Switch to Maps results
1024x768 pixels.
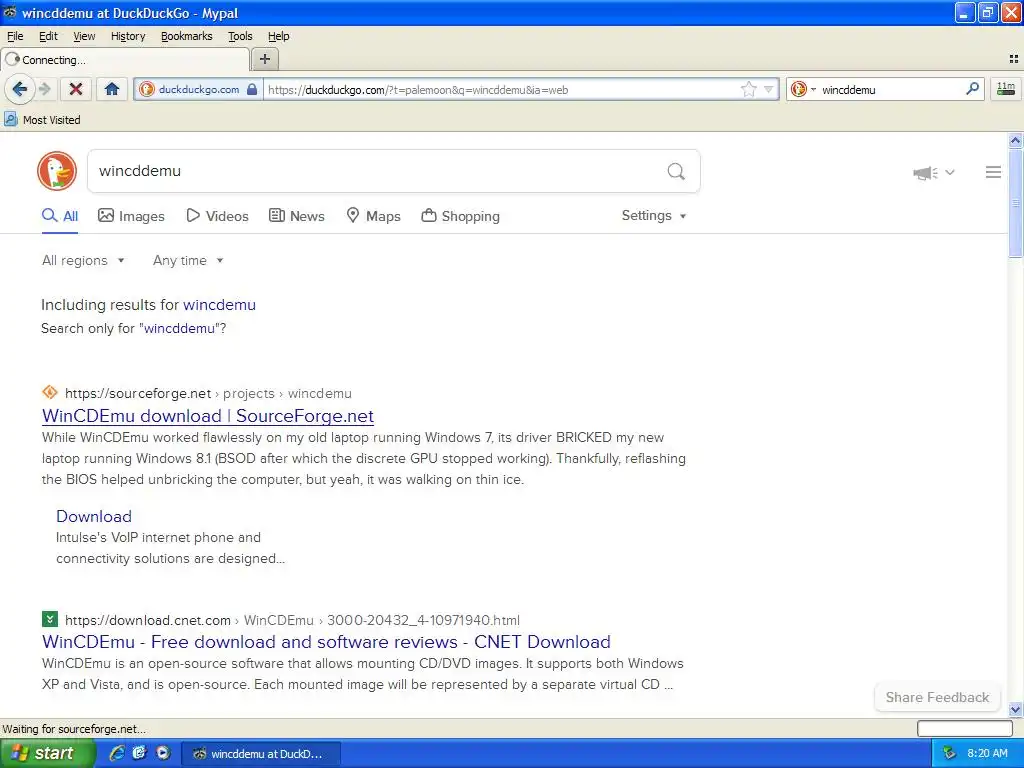coord(373,216)
